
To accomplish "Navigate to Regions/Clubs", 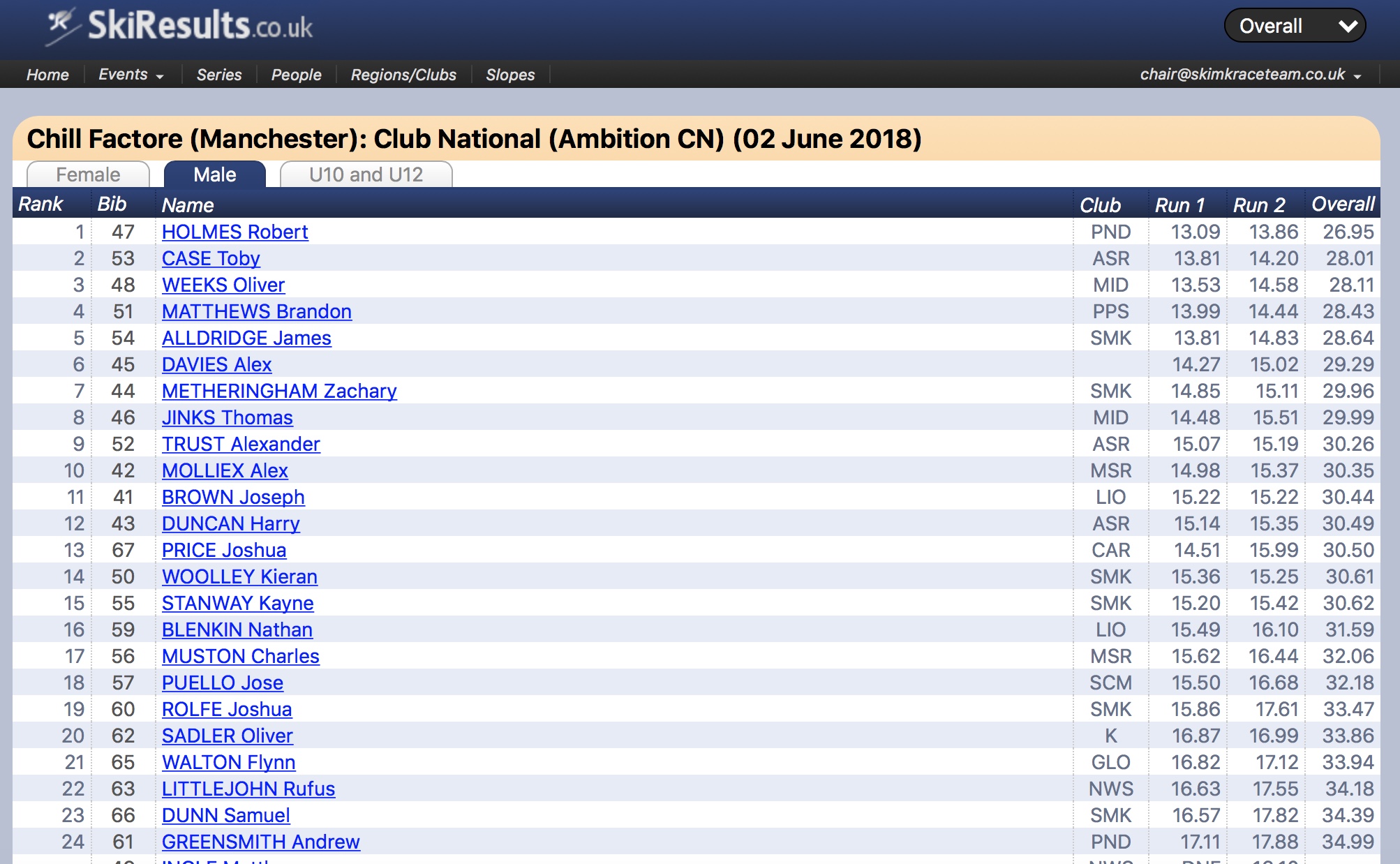I will click(403, 75).
